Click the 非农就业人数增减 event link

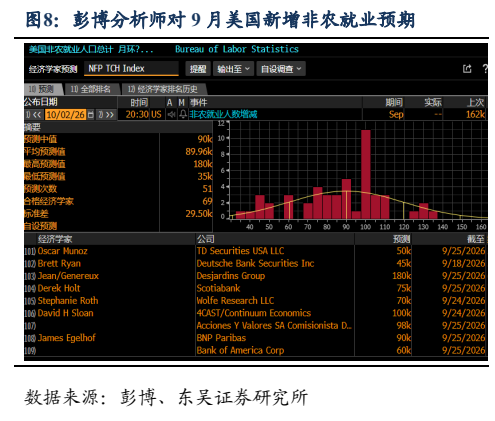tap(223, 115)
